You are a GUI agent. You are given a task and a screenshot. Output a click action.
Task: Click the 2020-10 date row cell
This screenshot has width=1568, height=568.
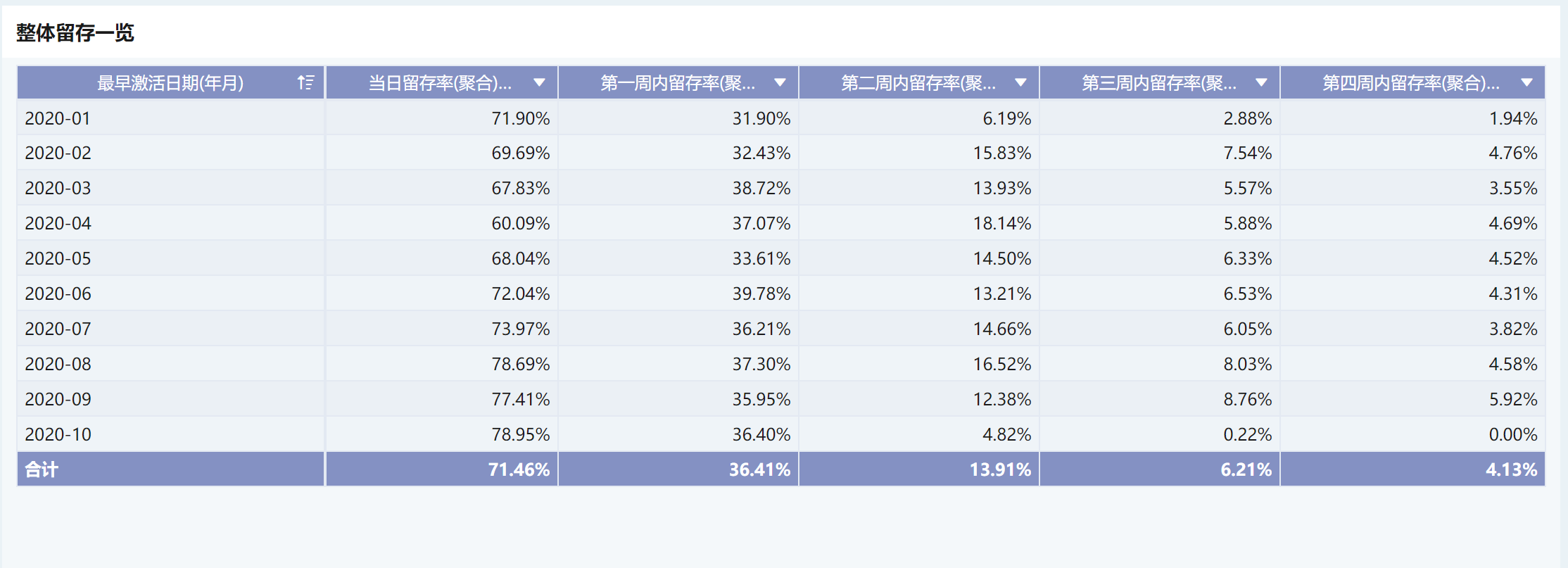point(58,435)
